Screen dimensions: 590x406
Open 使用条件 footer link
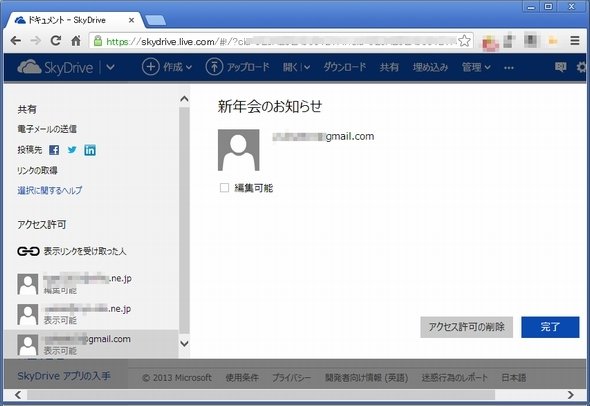point(242,377)
